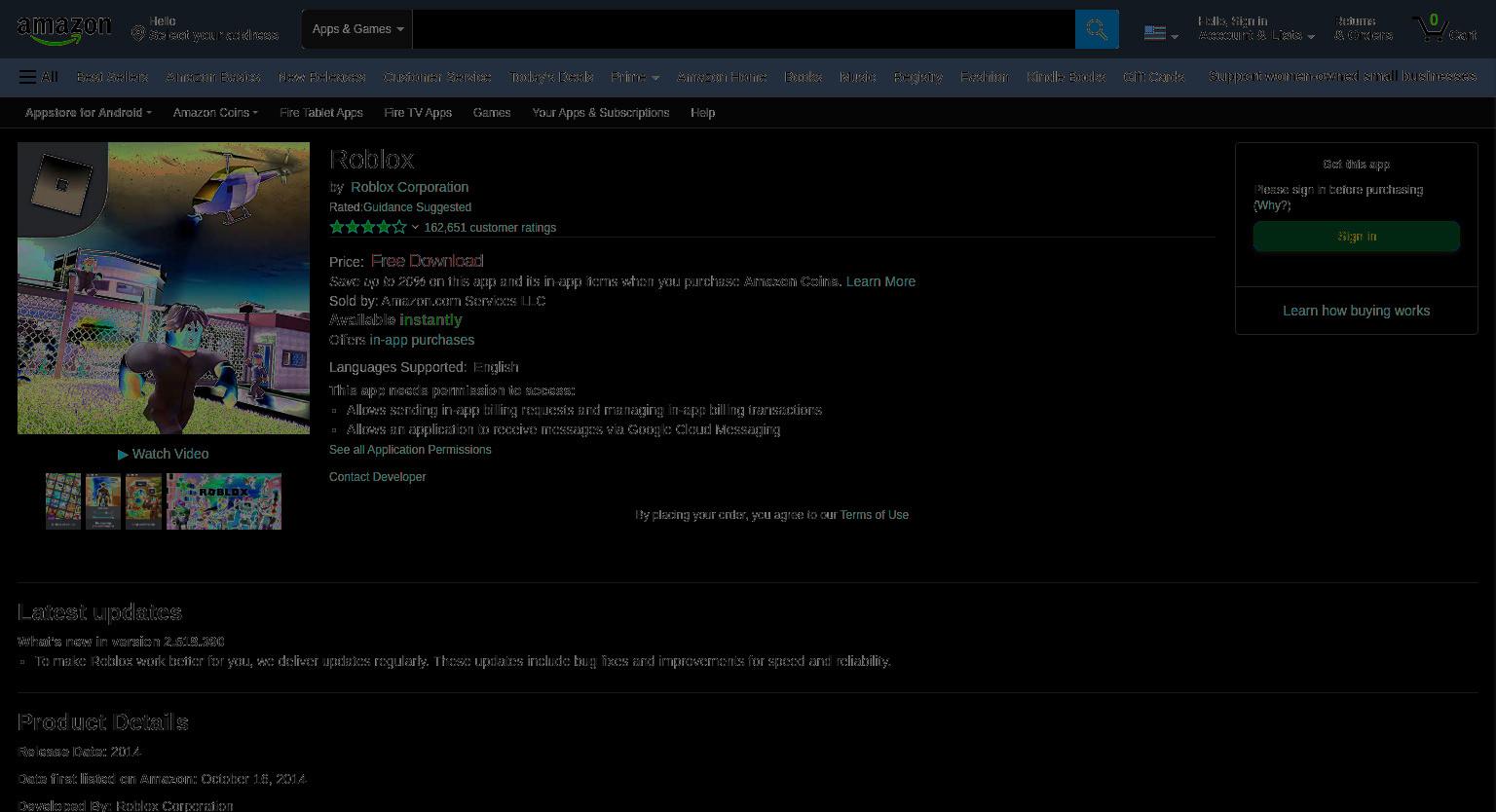The image size is (1496, 812).
Task: Expand Amazon Coins dropdown
Action: [x=215, y=113]
